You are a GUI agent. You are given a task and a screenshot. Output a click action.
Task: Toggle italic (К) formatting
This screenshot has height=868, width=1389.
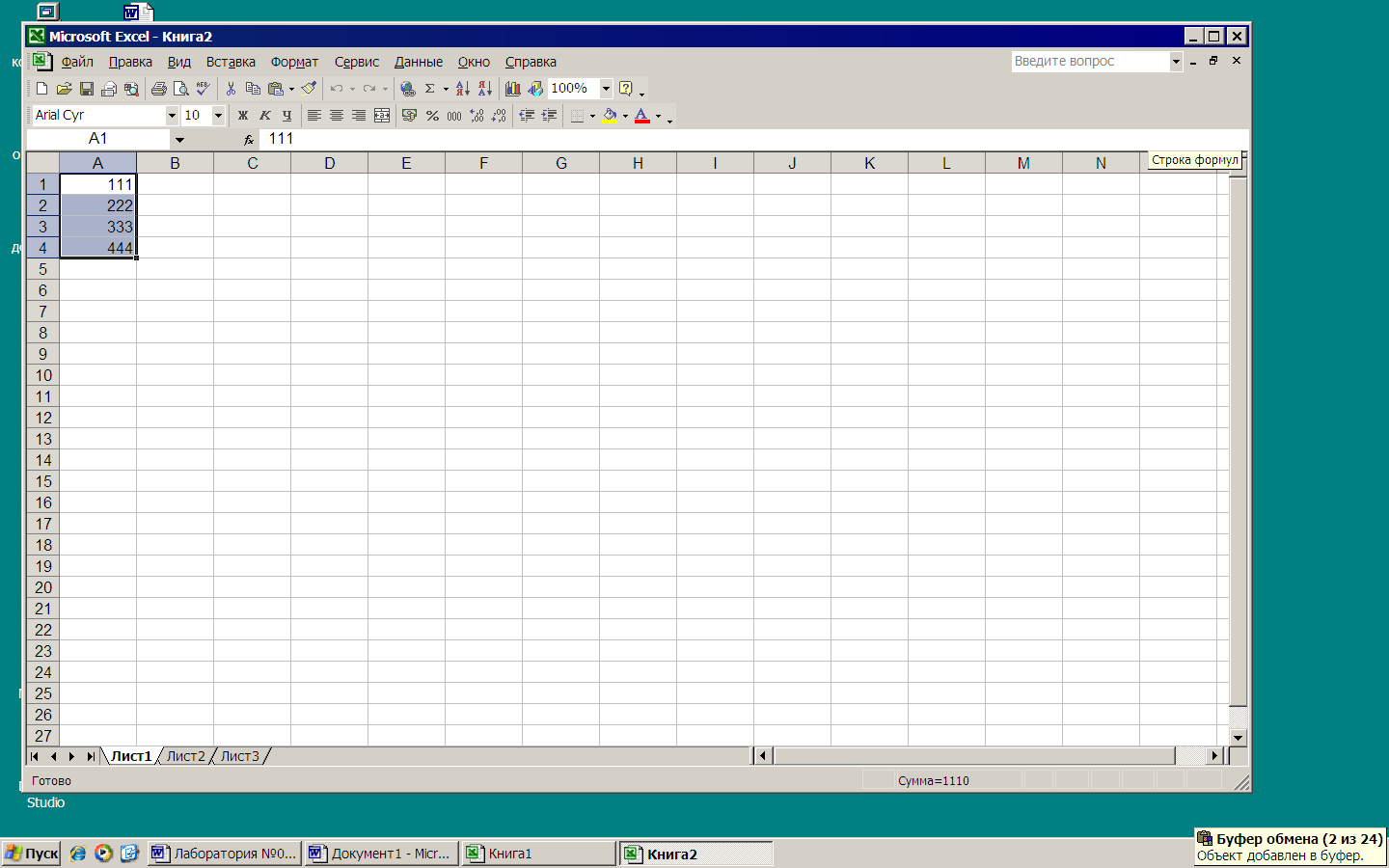(265, 116)
